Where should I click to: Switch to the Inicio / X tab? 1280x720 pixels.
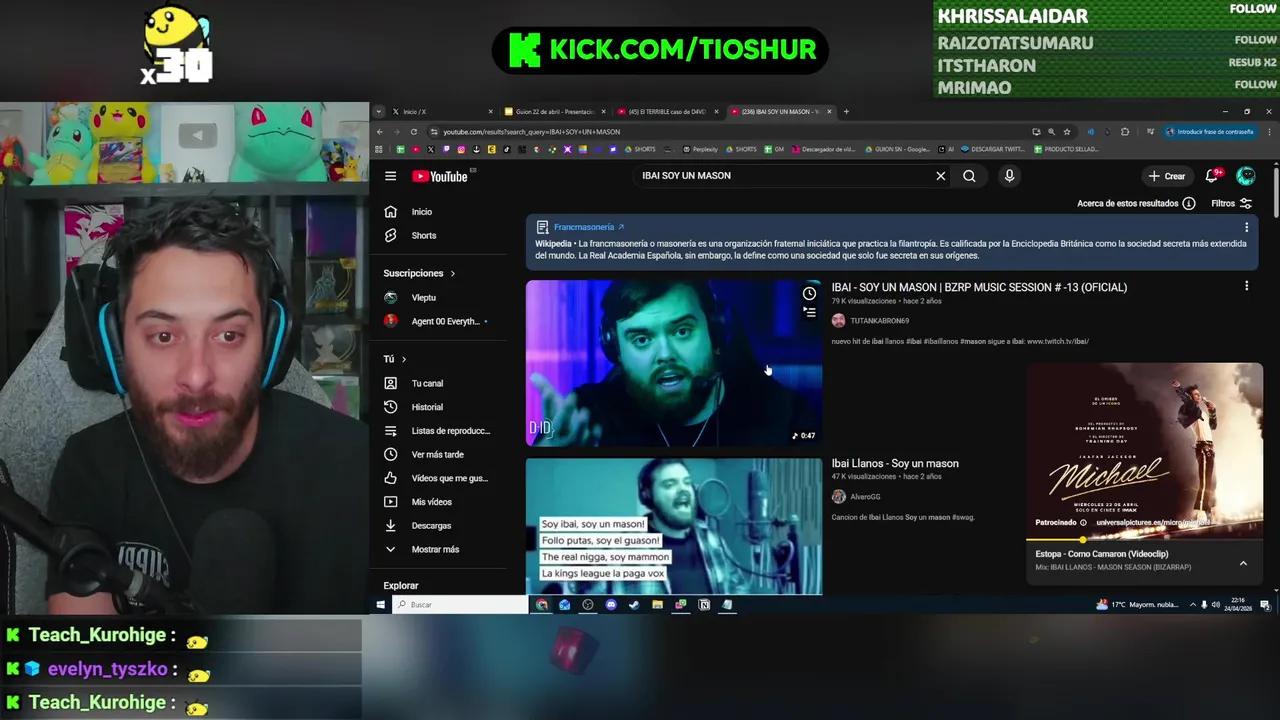pos(441,112)
